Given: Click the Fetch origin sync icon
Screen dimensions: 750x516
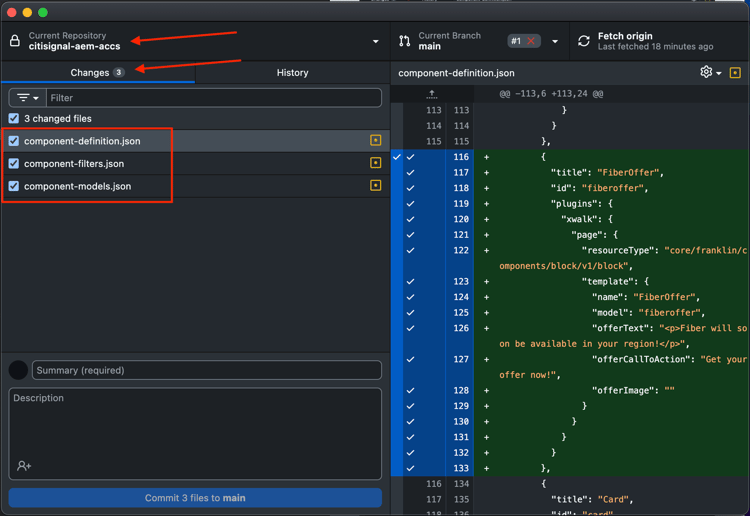Looking at the screenshot, I should pos(584,41).
